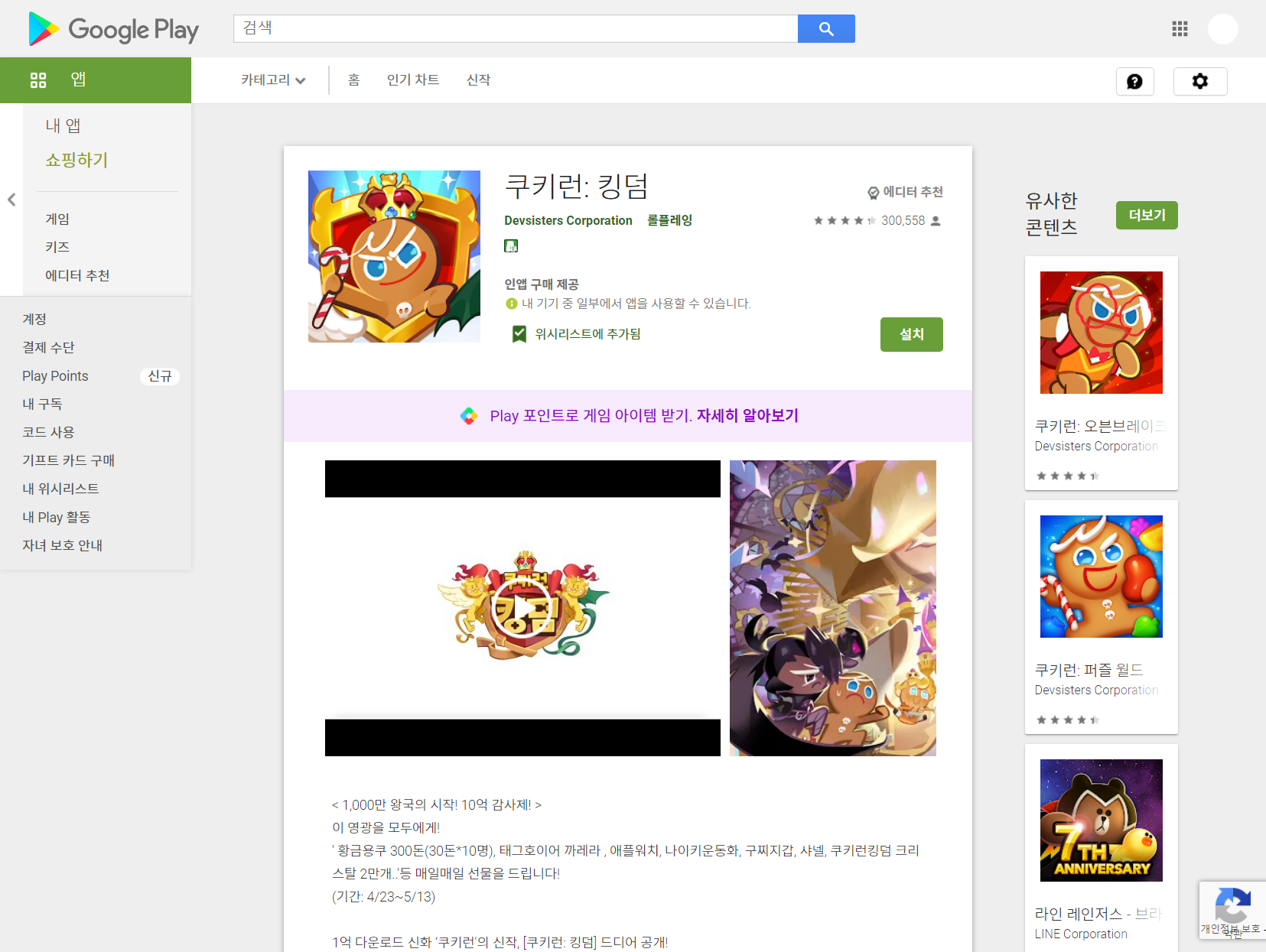Open the 라인 레인저스 app card

1102,849
